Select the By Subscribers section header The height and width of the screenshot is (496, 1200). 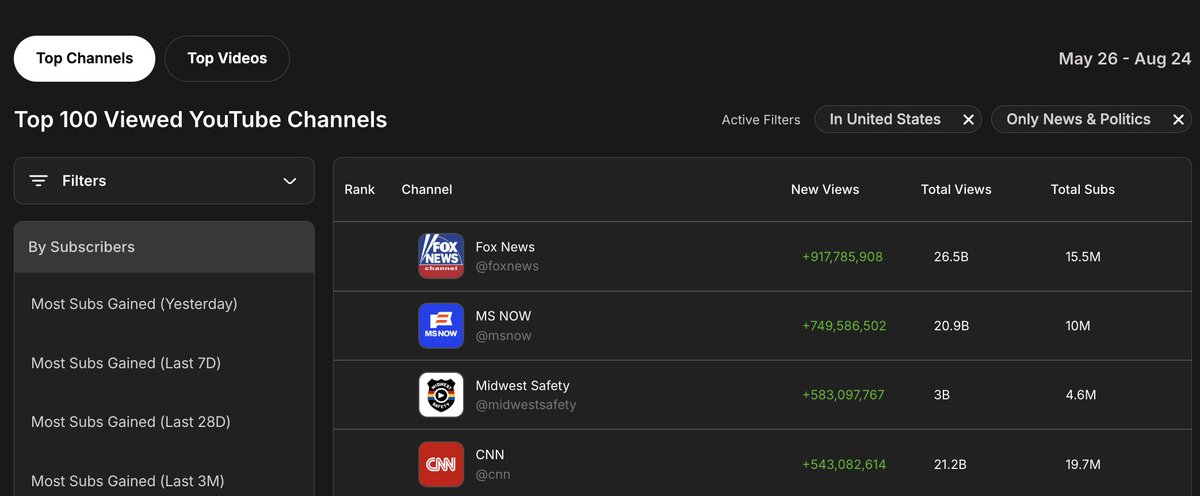pyautogui.click(x=164, y=247)
